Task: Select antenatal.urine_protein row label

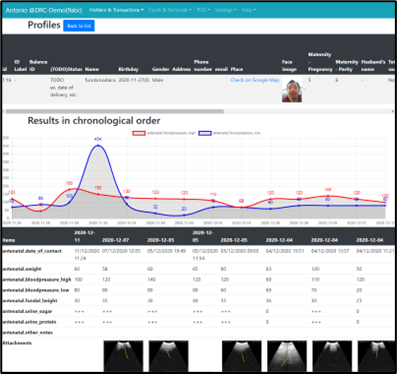Action: click(29, 322)
